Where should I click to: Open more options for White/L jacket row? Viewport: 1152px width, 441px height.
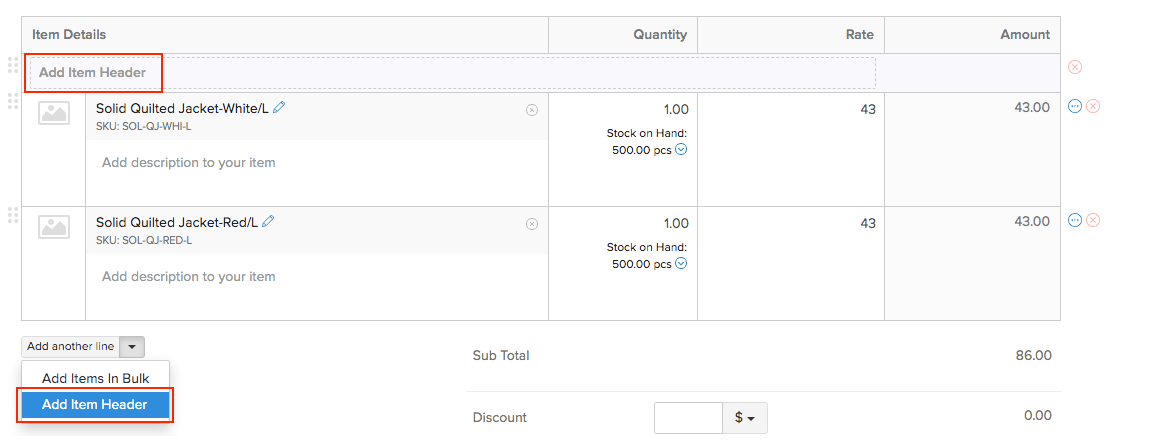(x=1076, y=106)
